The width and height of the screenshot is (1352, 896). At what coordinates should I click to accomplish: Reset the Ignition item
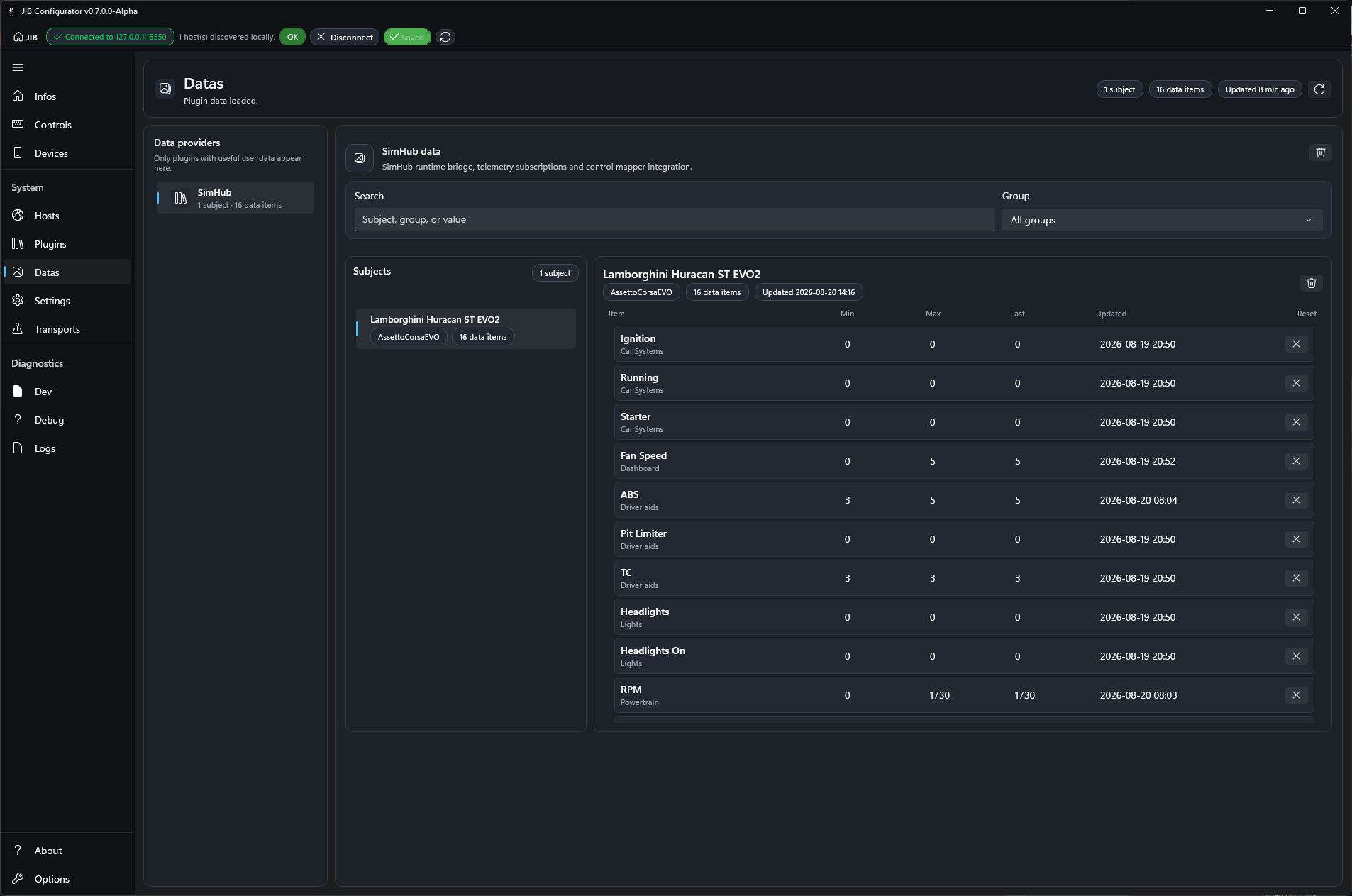(1296, 344)
